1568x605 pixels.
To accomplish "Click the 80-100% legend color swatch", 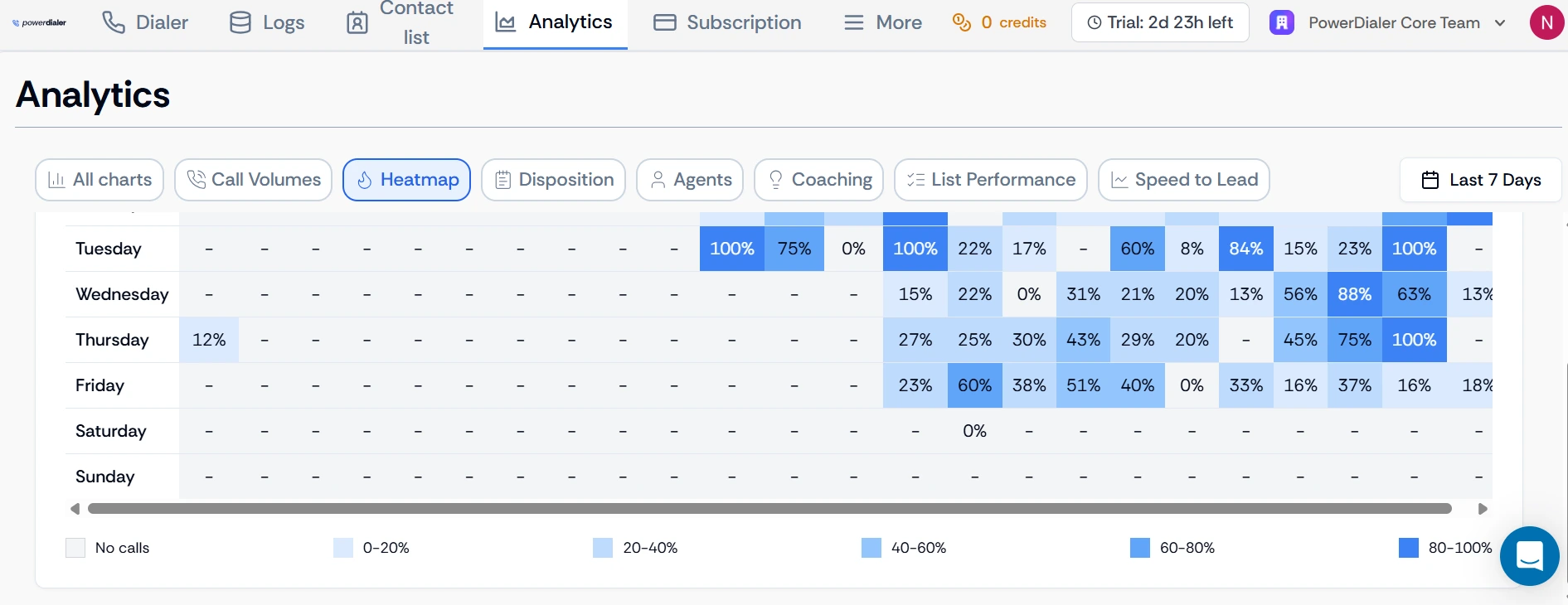I will tap(1408, 548).
